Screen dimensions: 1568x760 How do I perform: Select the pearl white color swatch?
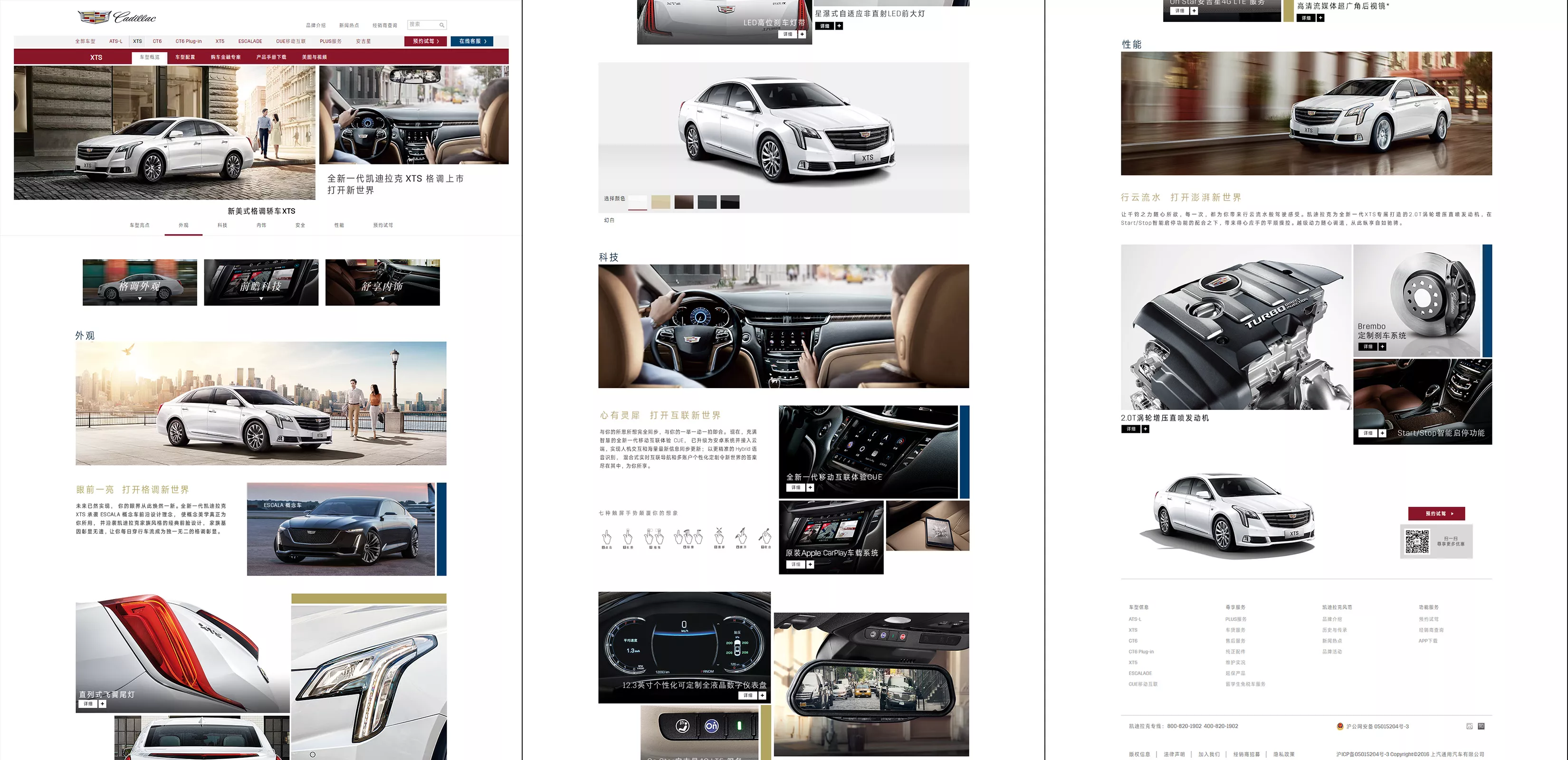[637, 202]
